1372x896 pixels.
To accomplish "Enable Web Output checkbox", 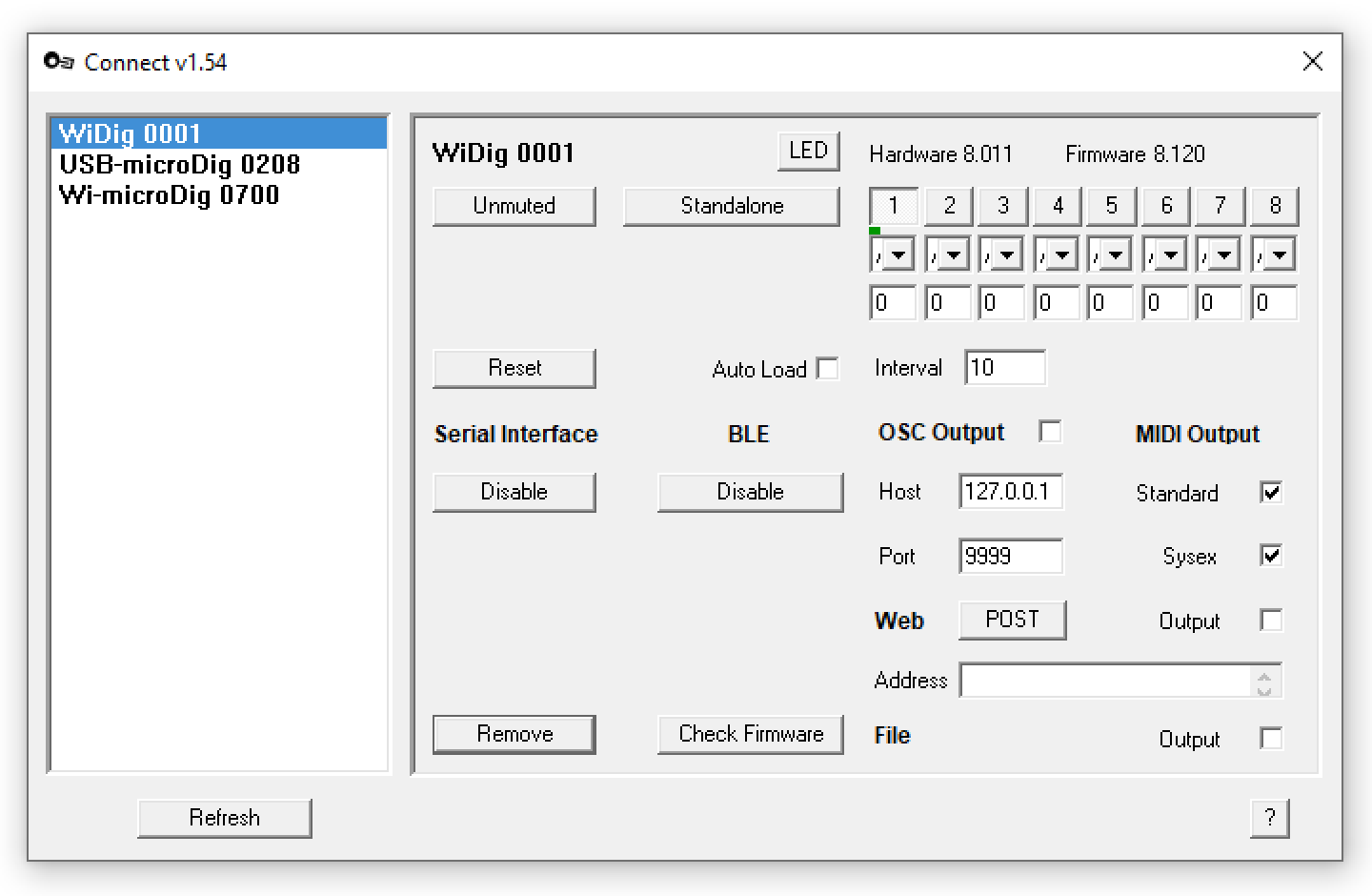I will 1271,621.
